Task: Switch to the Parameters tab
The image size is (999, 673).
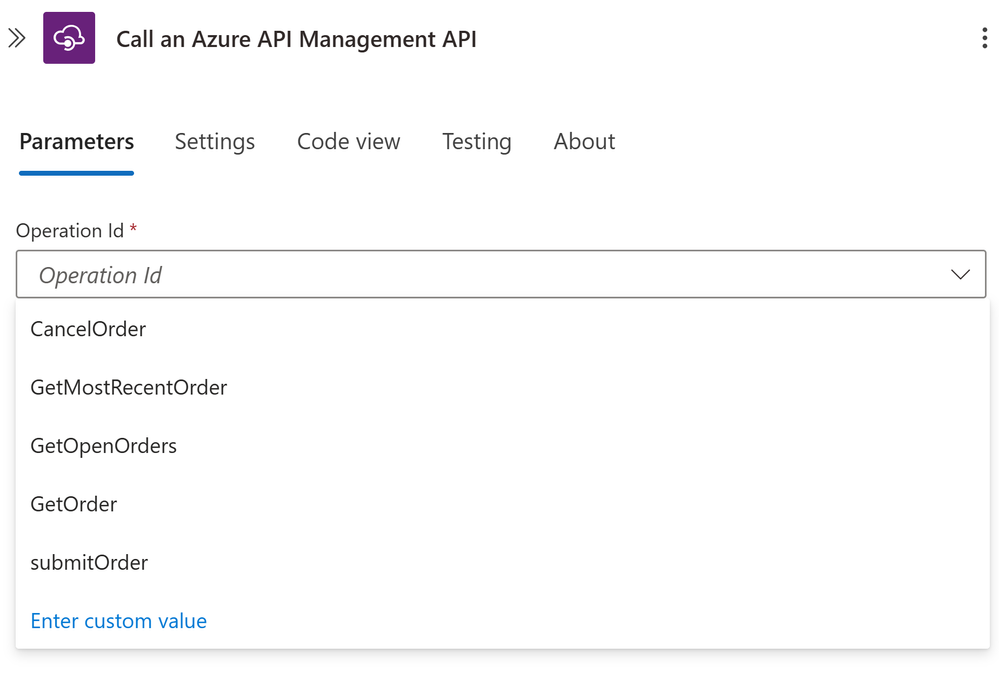Action: 76,141
